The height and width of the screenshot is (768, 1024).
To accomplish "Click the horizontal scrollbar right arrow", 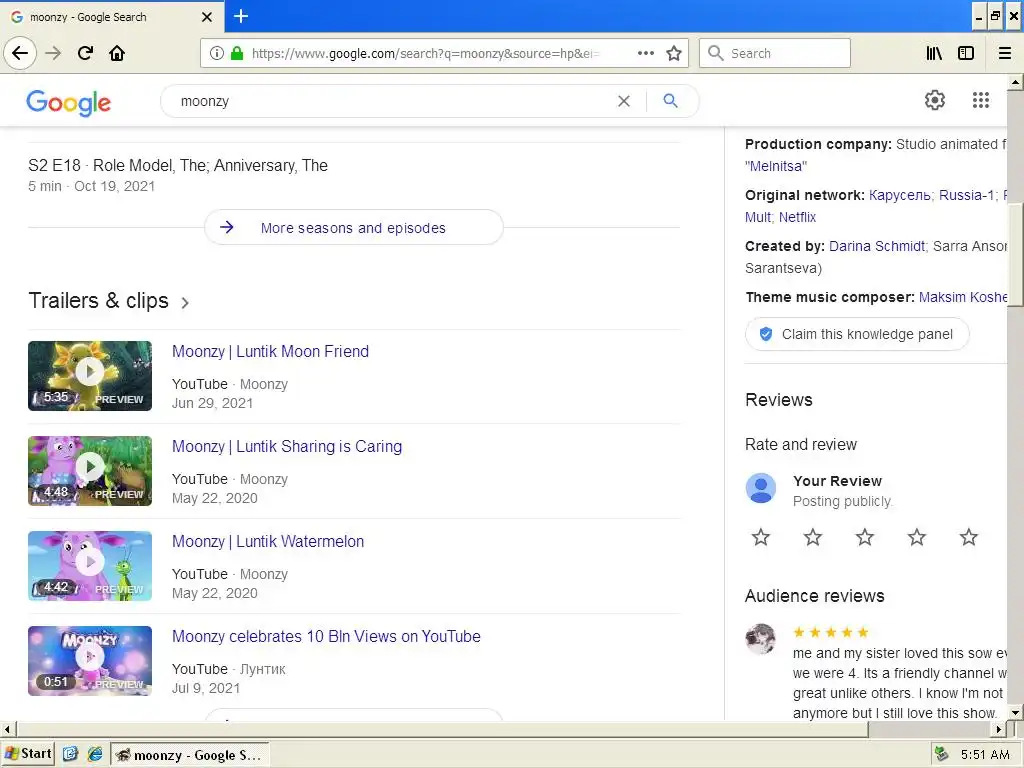I will click(x=999, y=729).
